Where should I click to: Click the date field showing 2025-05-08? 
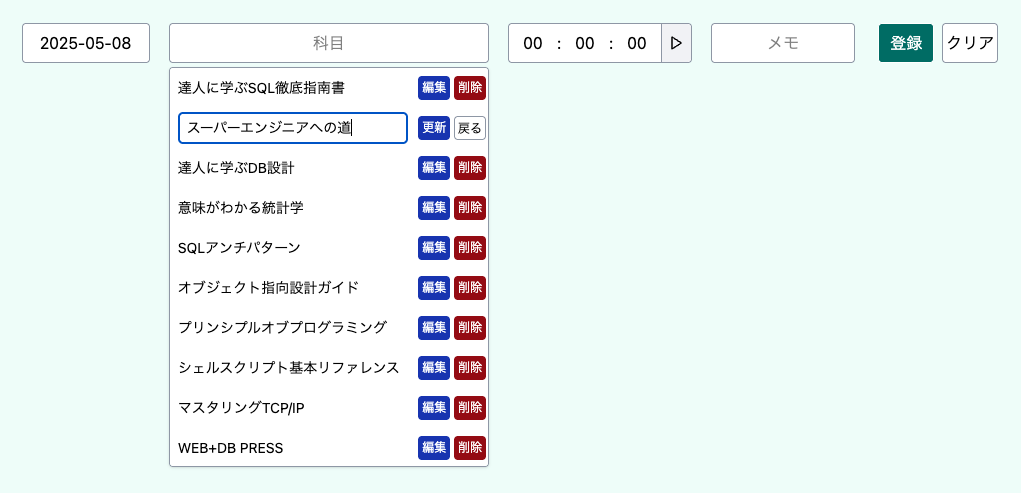[86, 44]
